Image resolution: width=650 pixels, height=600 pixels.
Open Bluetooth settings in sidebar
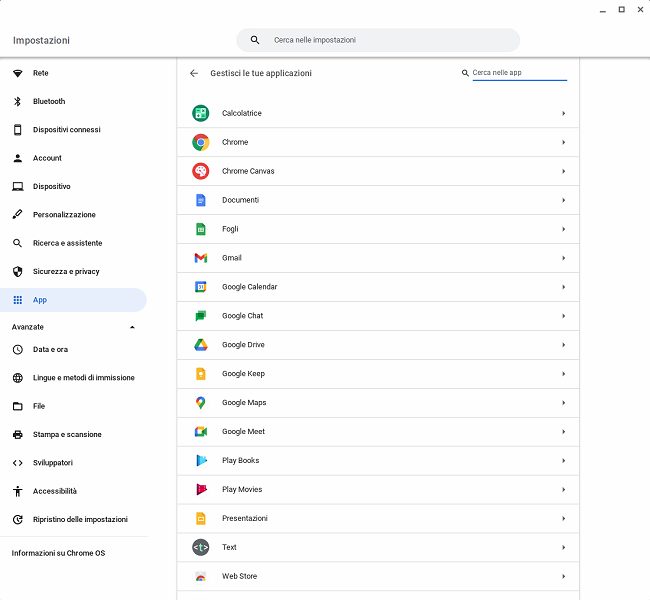pyautogui.click(x=48, y=101)
